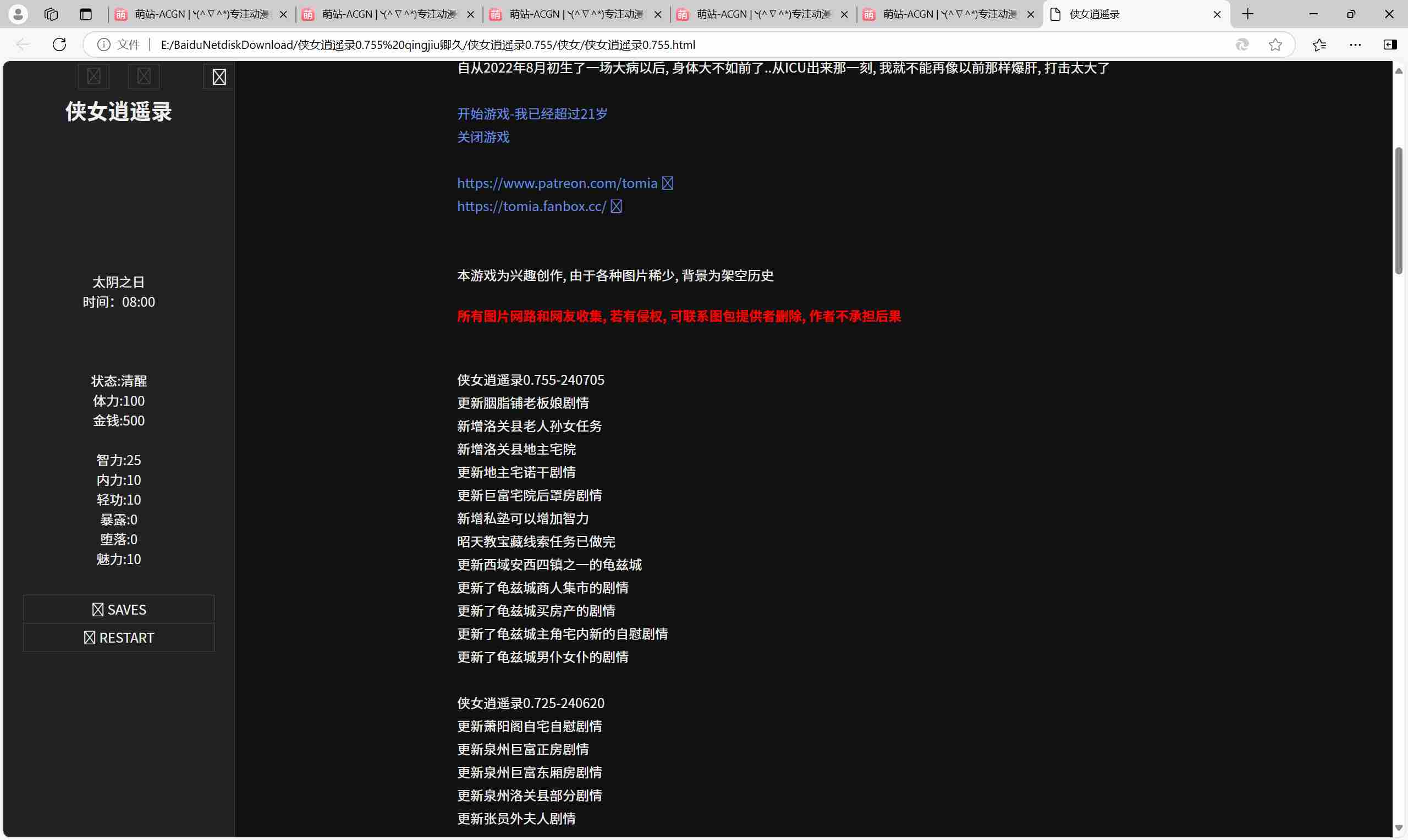The width and height of the screenshot is (1408, 840).
Task: Add this page to favorites with the star icon
Action: (x=1275, y=45)
